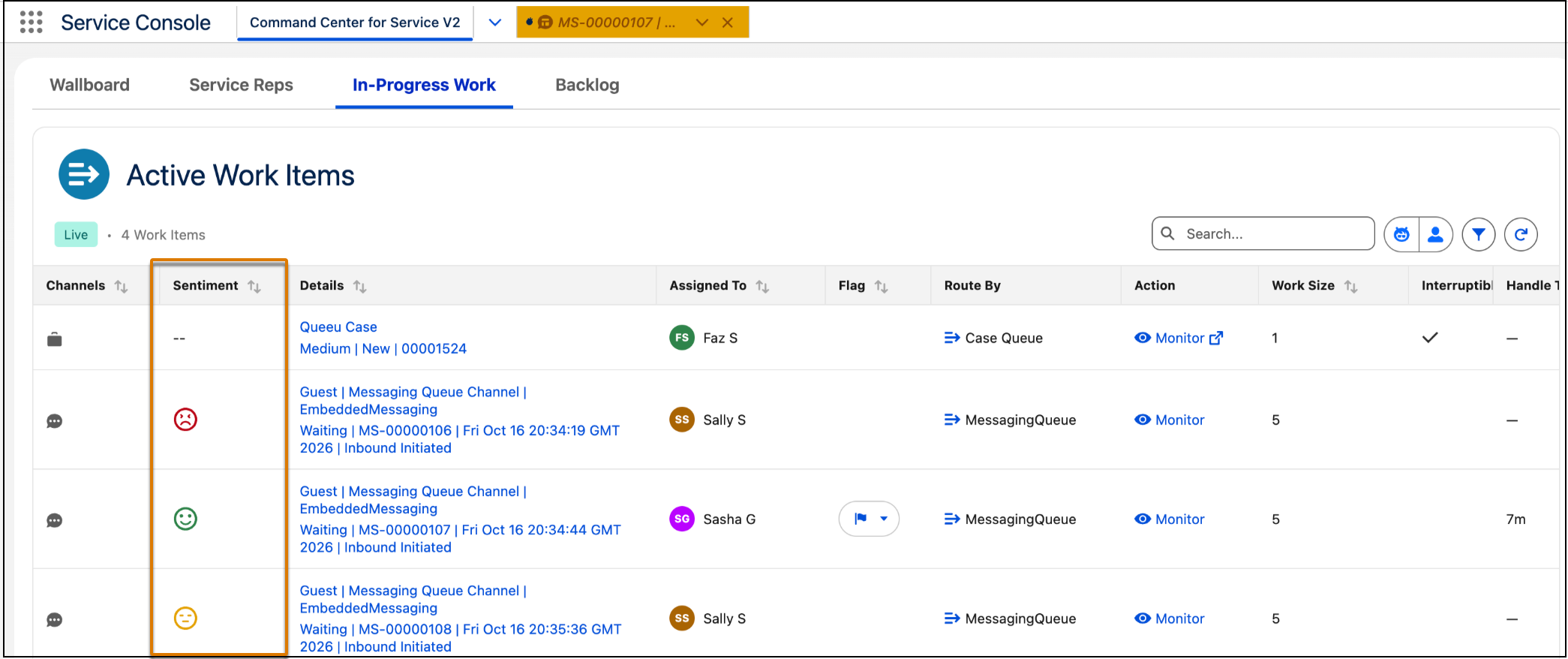The width and height of the screenshot is (1568, 659).
Task: Open Medium | New | 00001524 link
Action: pyautogui.click(x=383, y=348)
